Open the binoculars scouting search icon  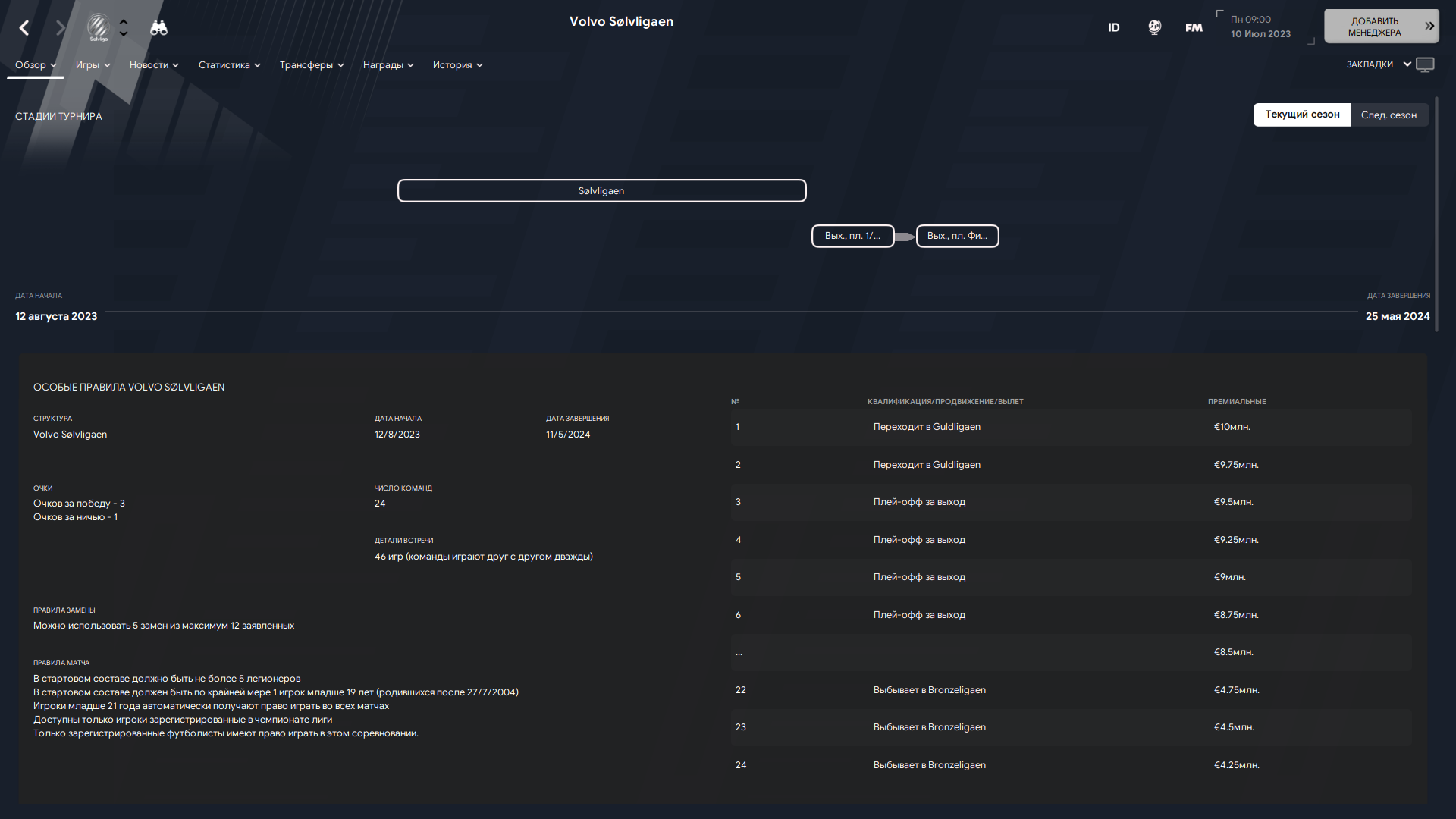[x=158, y=28]
